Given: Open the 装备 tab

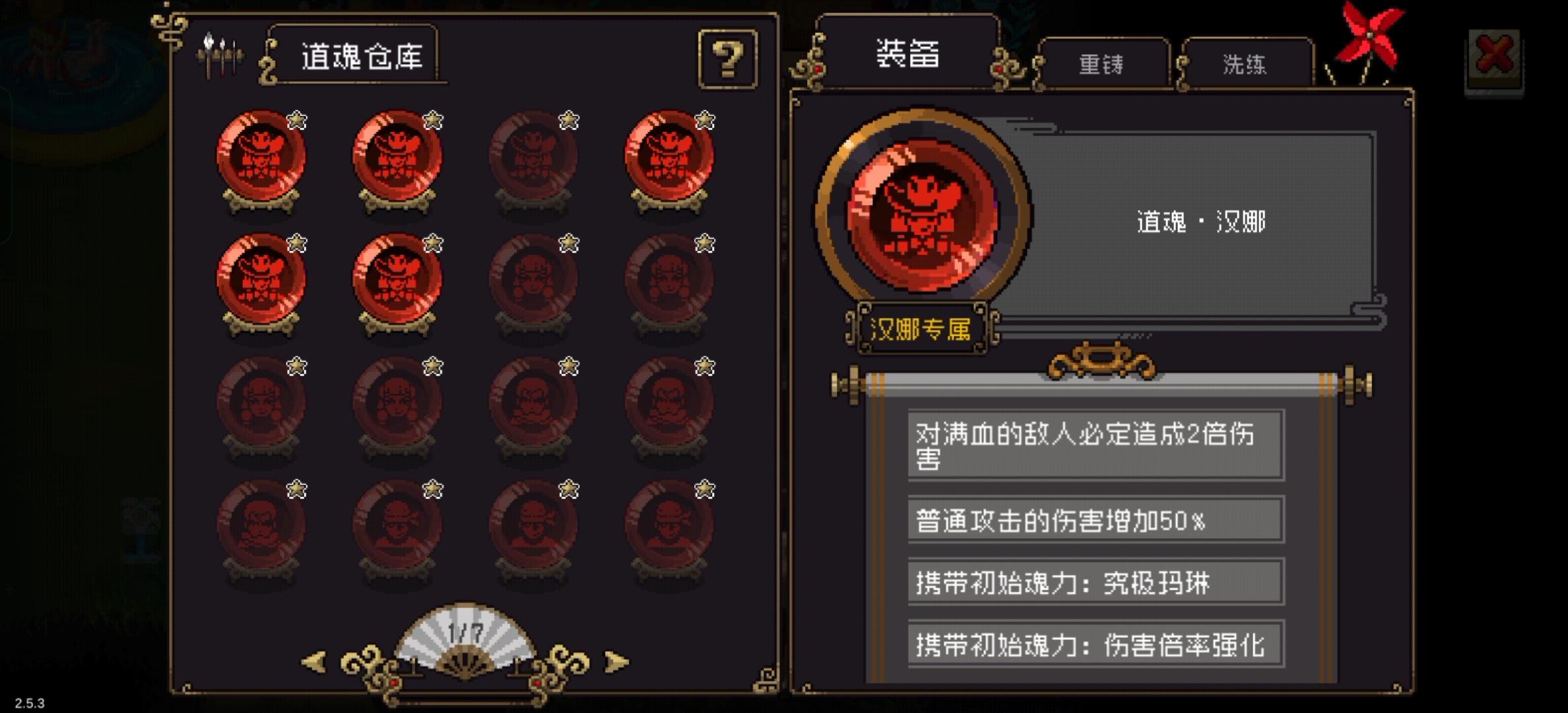Looking at the screenshot, I should (908, 53).
